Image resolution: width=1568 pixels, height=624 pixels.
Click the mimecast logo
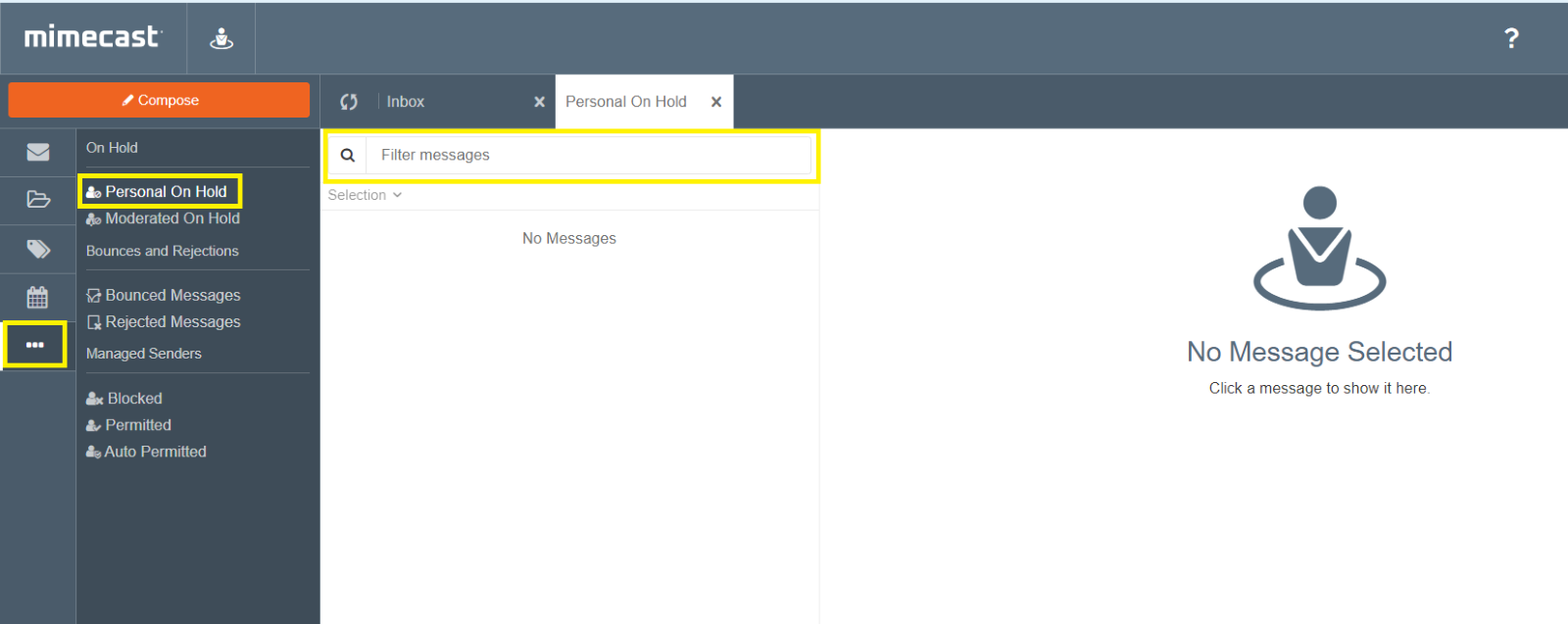(x=92, y=37)
